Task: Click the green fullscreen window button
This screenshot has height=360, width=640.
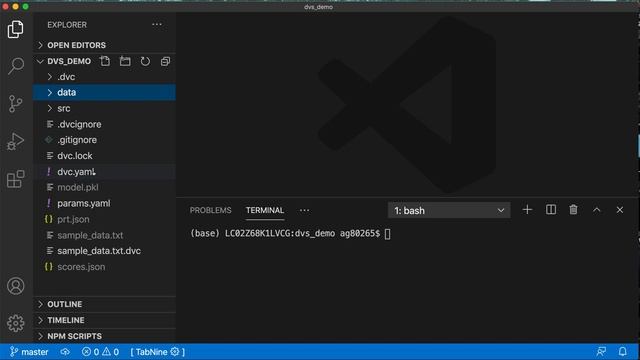Action: (x=25, y=7)
